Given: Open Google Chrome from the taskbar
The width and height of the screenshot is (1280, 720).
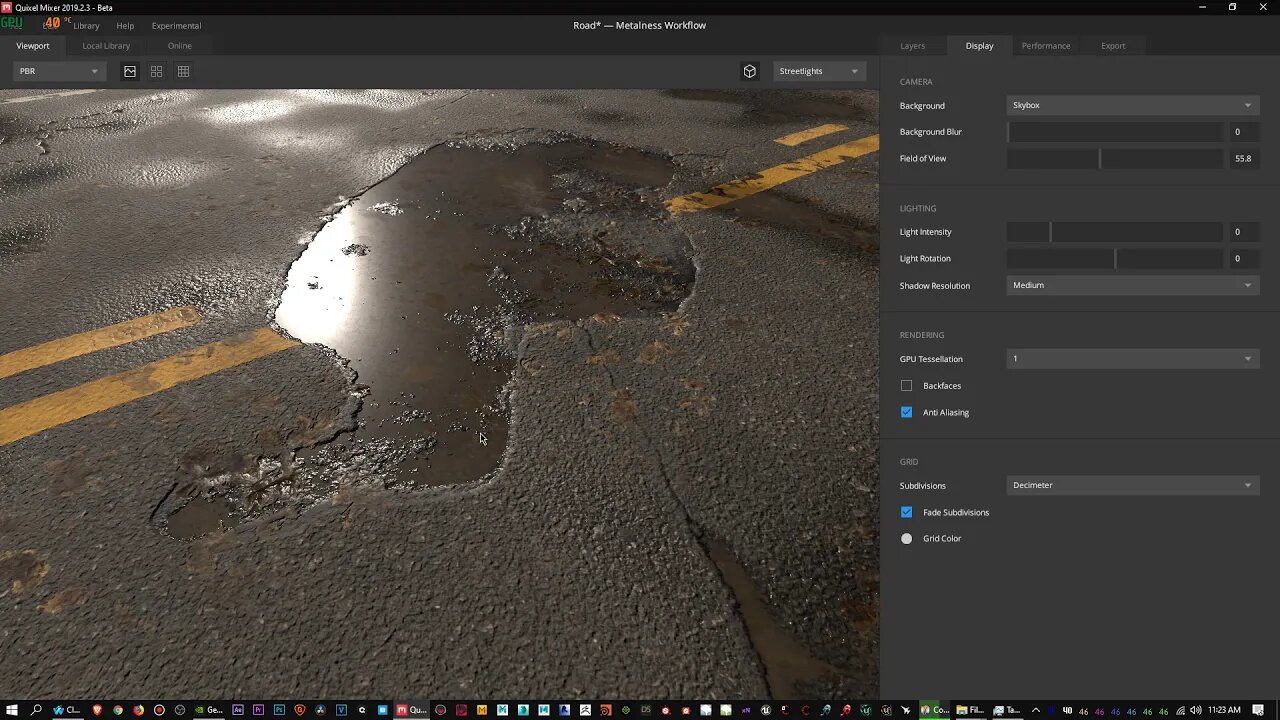Looking at the screenshot, I should pyautogui.click(x=118, y=710).
